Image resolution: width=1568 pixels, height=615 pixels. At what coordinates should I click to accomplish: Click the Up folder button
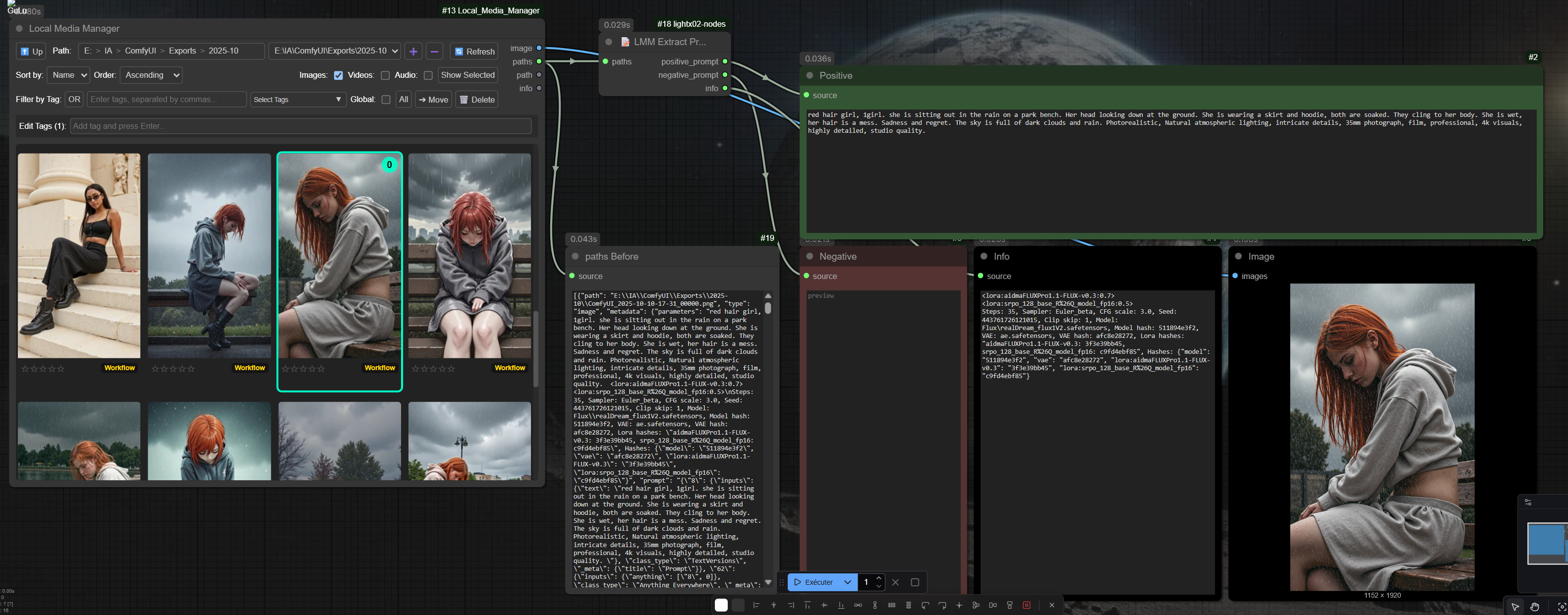[x=31, y=52]
